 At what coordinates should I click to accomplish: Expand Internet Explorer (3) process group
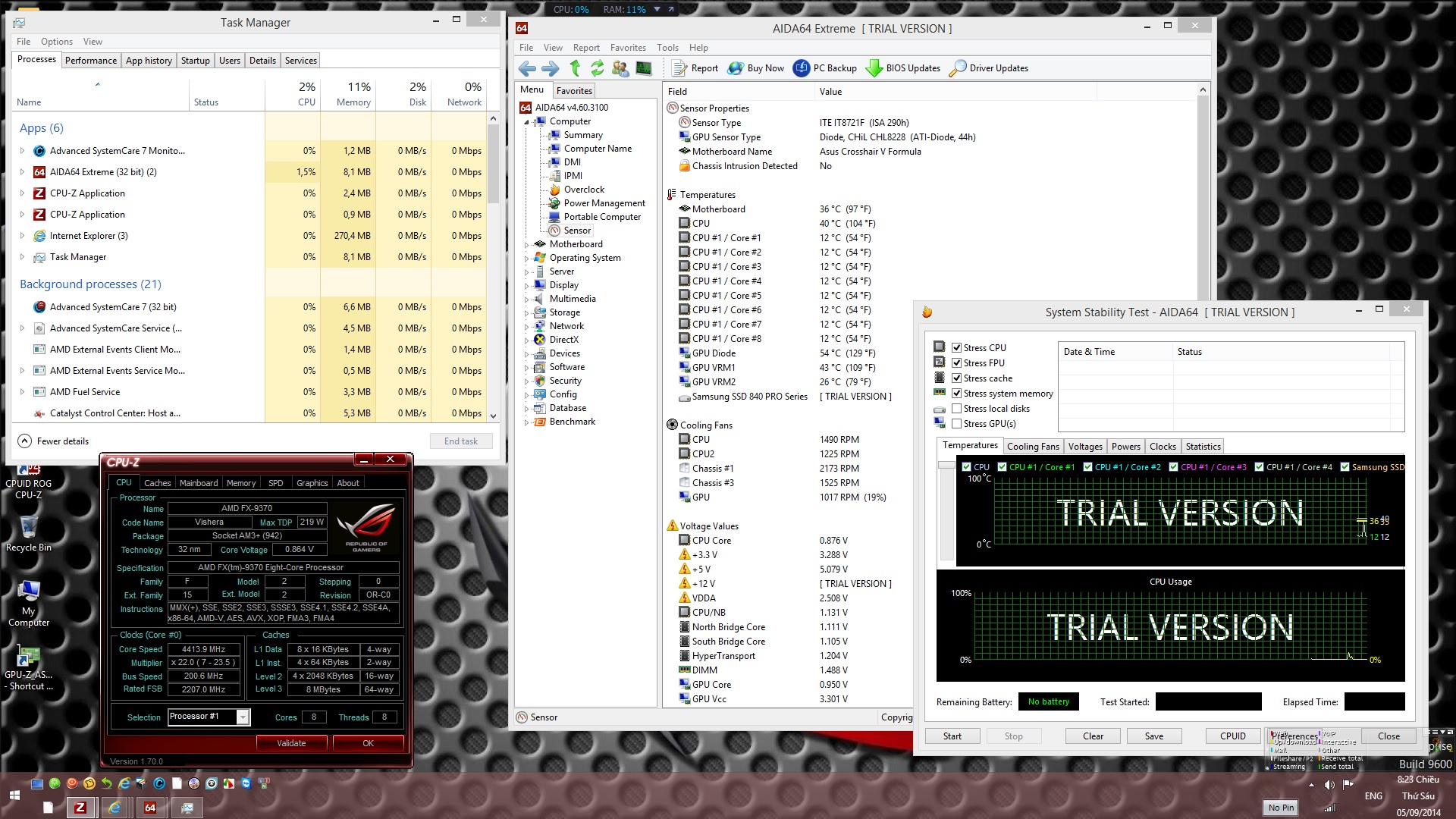[x=22, y=236]
